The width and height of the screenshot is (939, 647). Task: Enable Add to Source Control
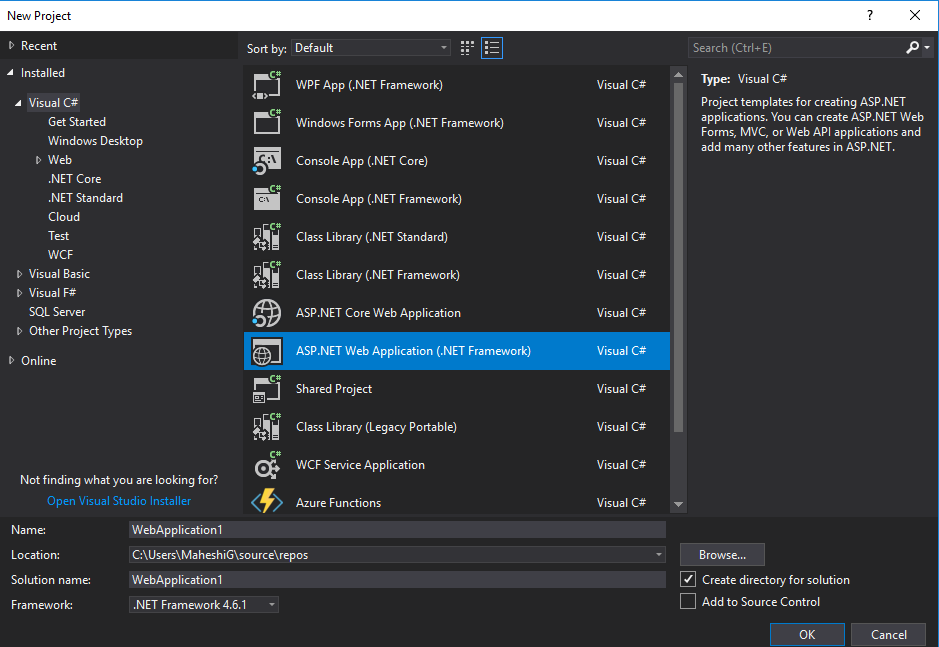(688, 601)
